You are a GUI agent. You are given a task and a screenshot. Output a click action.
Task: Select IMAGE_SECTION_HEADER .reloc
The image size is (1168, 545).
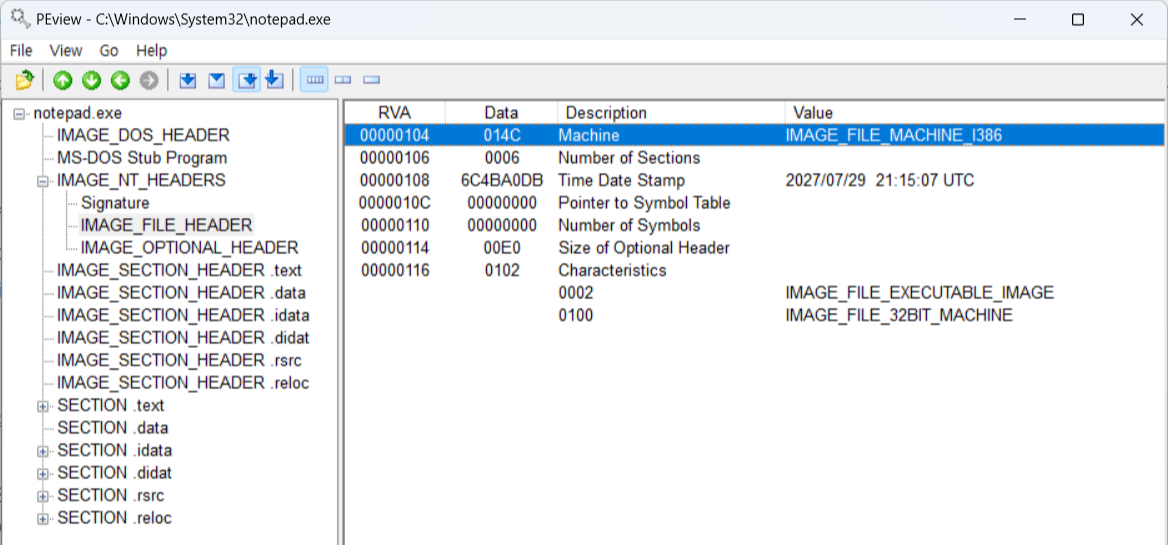183,383
